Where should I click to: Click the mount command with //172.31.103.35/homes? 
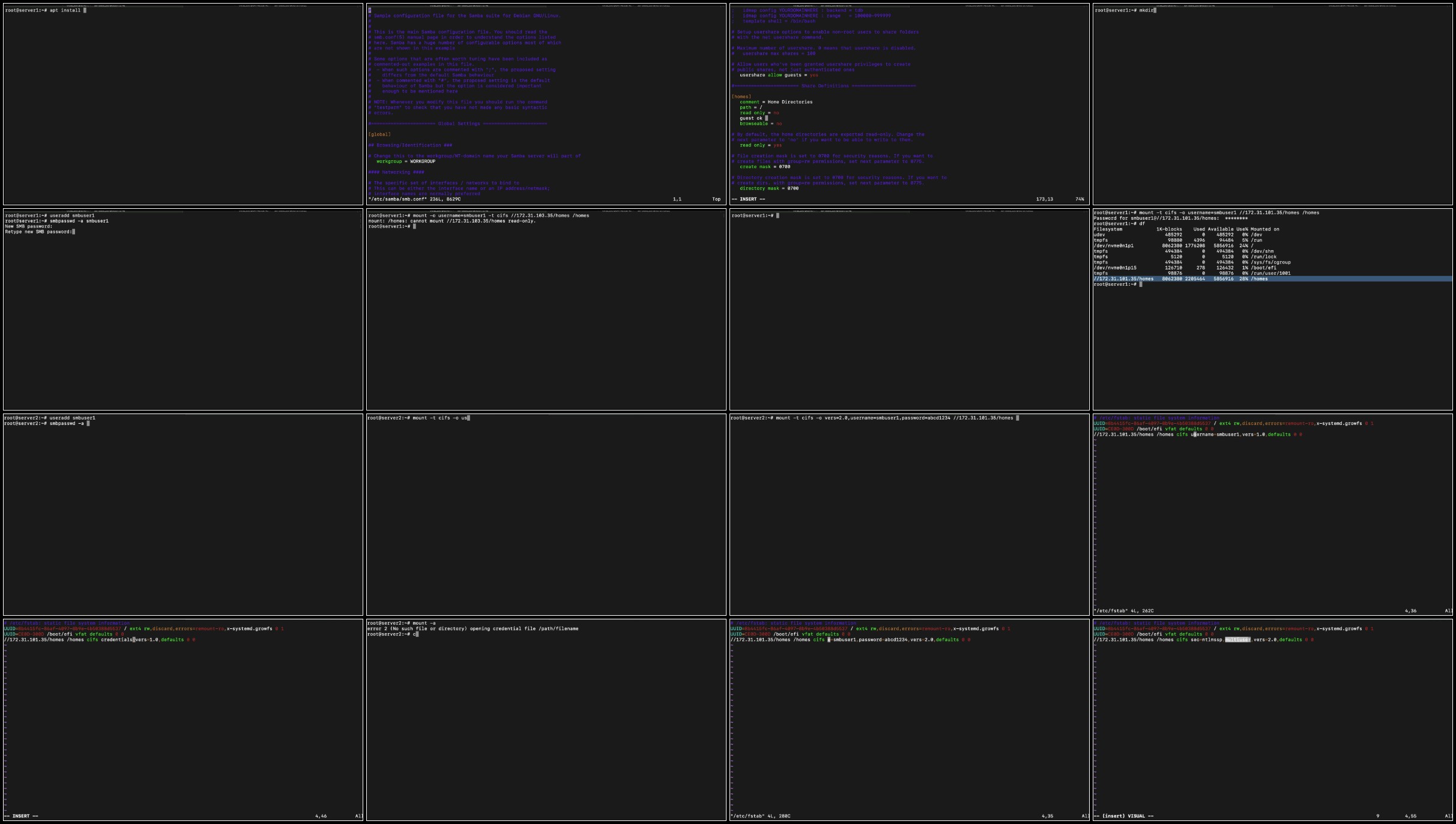point(501,215)
